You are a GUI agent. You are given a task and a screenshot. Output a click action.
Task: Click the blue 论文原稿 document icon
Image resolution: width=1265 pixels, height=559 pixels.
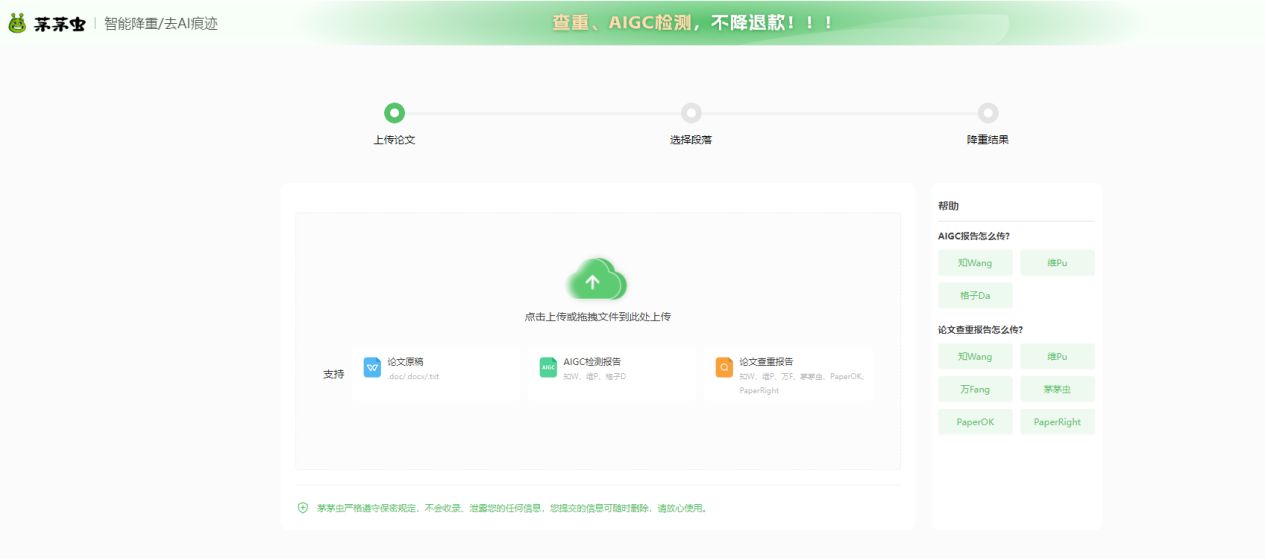point(372,367)
